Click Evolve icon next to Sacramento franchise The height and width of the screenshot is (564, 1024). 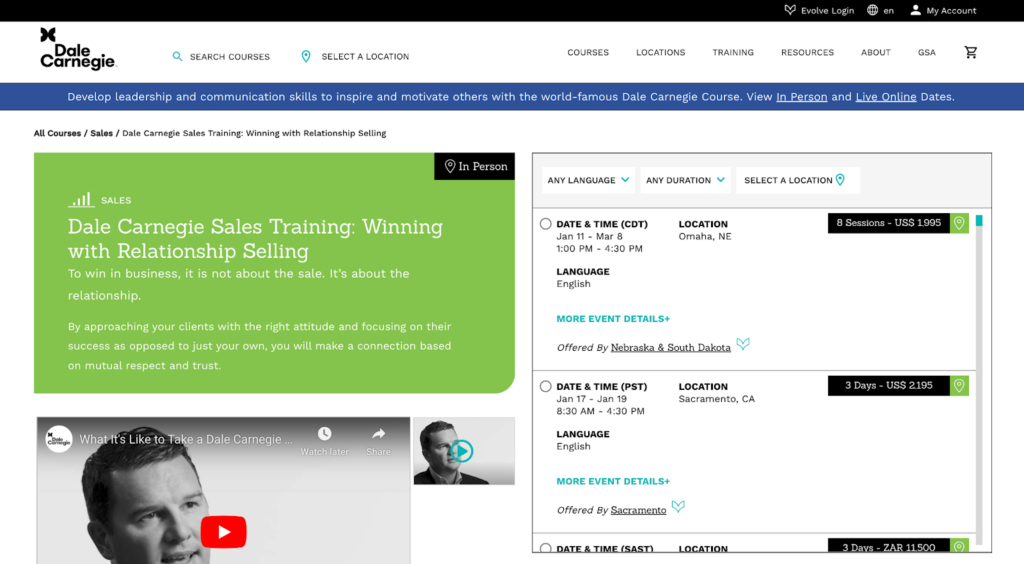679,507
